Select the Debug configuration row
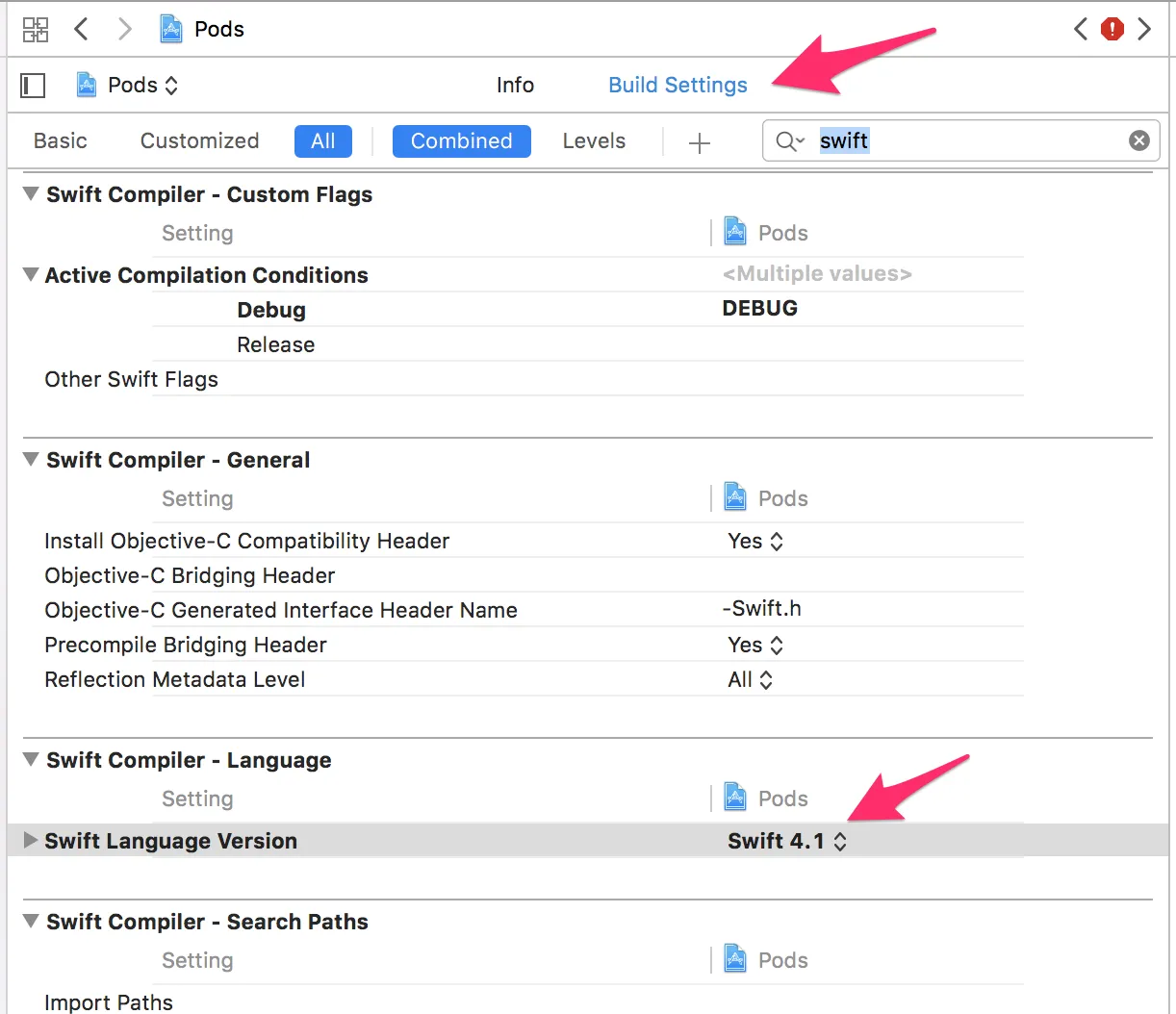Screen dimensions: 1176x1014 click(x=271, y=310)
